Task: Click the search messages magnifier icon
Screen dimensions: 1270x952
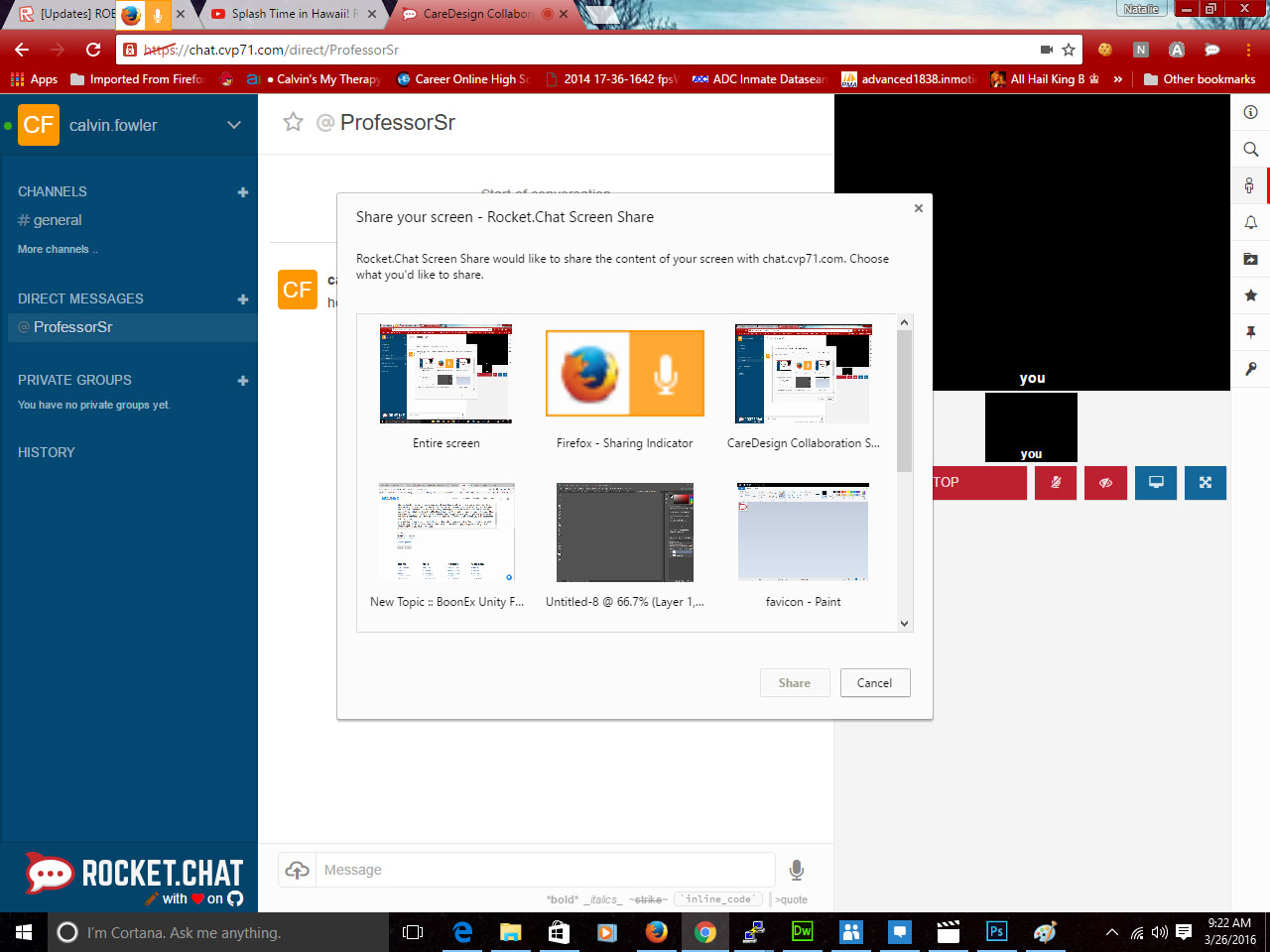Action: tap(1250, 149)
